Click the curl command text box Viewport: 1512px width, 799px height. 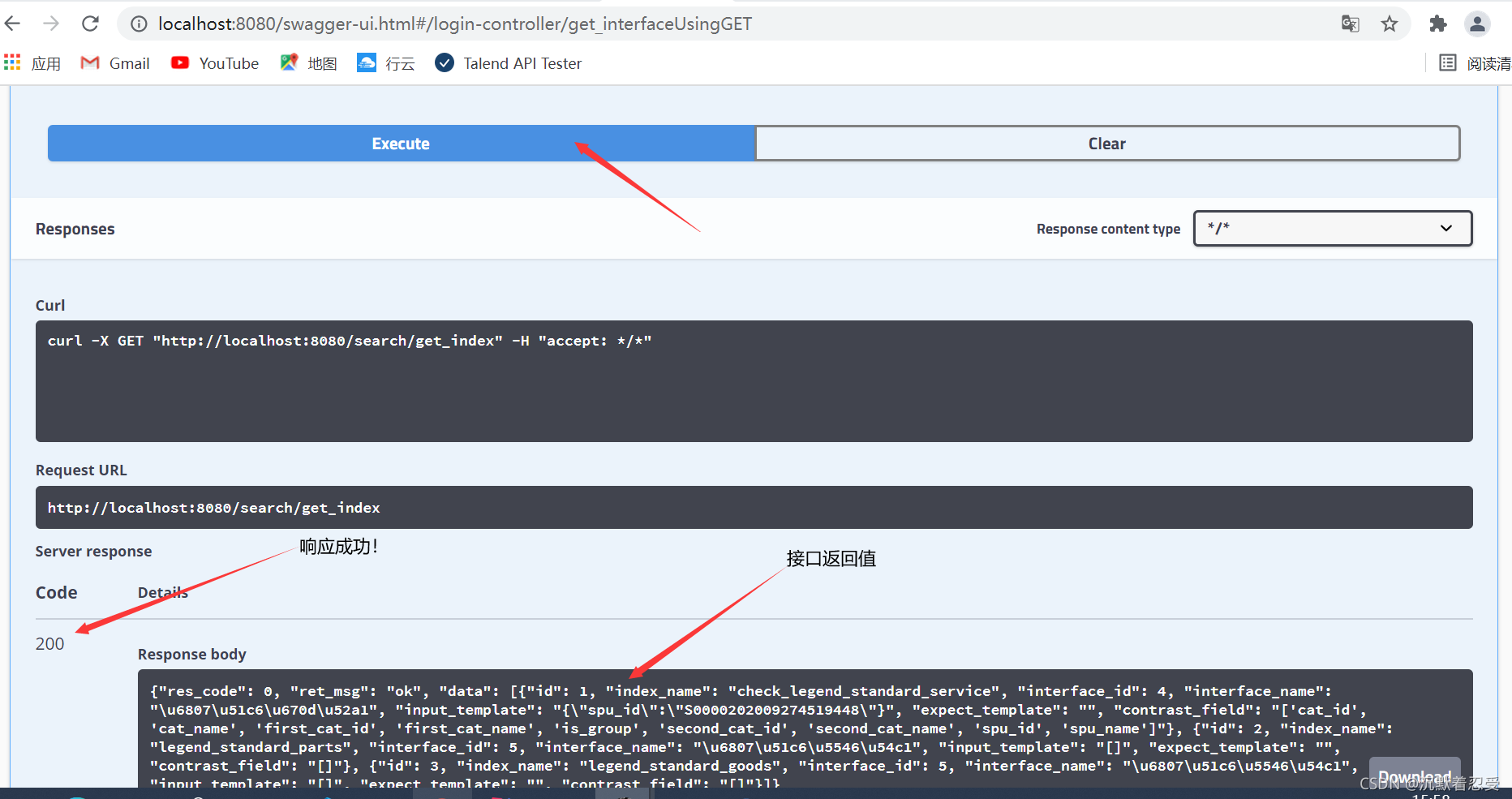754,381
